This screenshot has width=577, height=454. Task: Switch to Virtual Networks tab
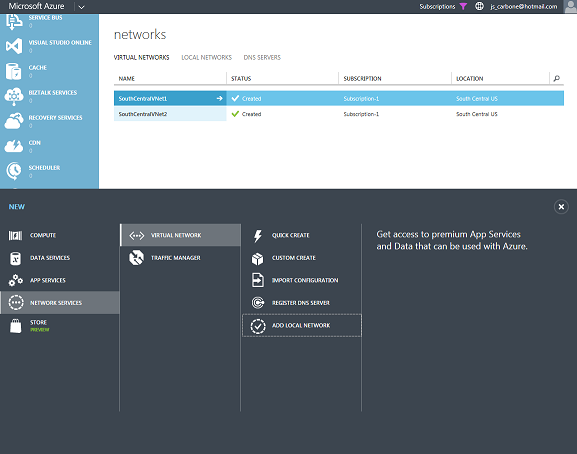click(141, 57)
